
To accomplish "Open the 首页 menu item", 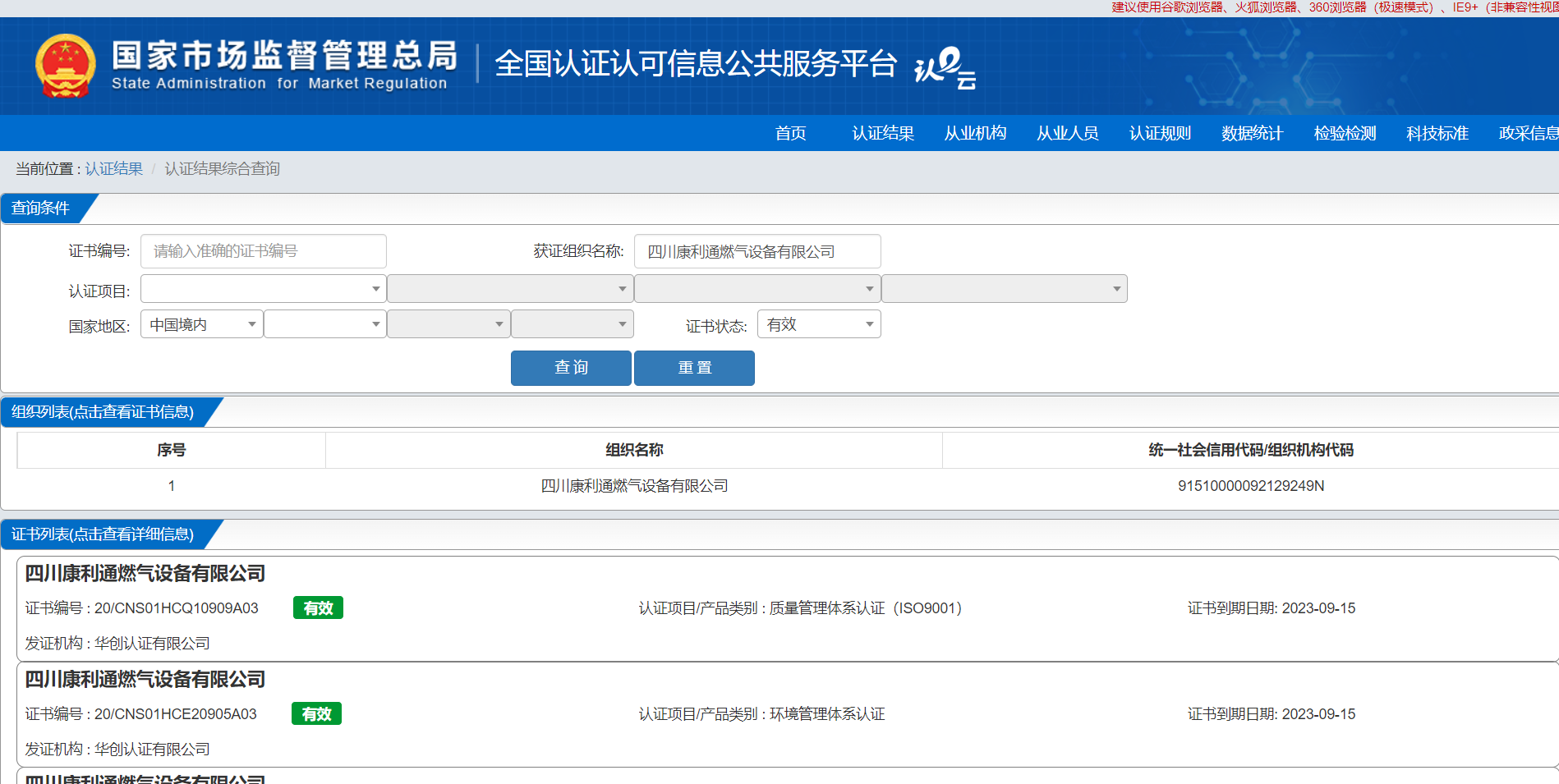I will click(790, 133).
